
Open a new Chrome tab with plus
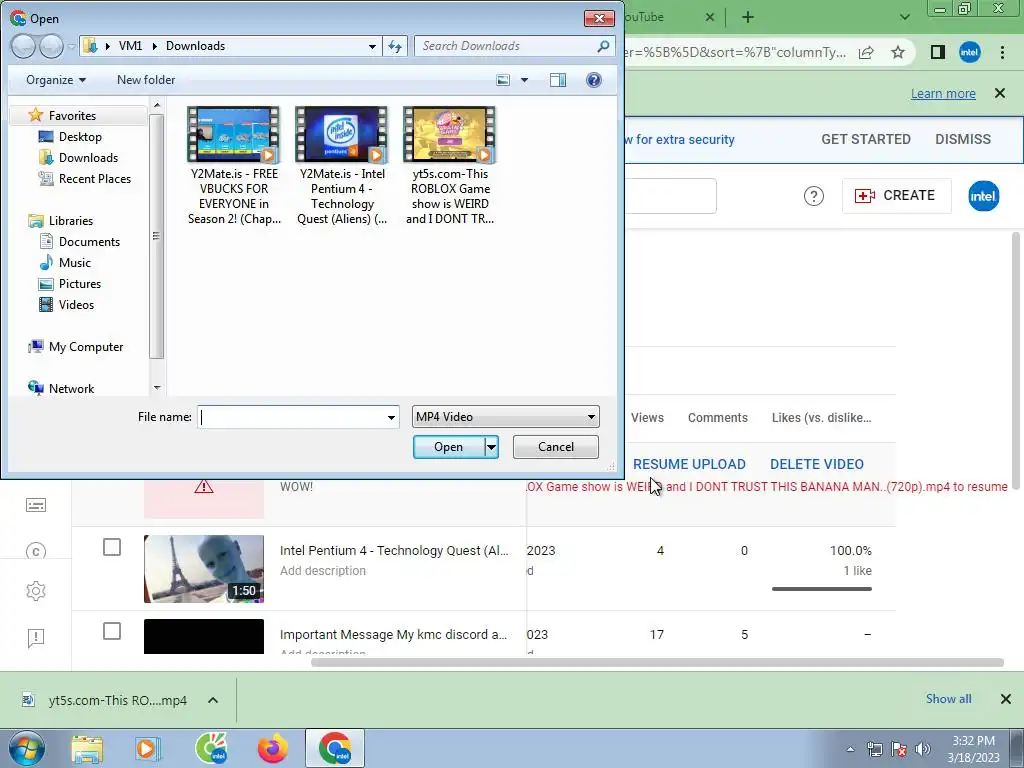(748, 17)
